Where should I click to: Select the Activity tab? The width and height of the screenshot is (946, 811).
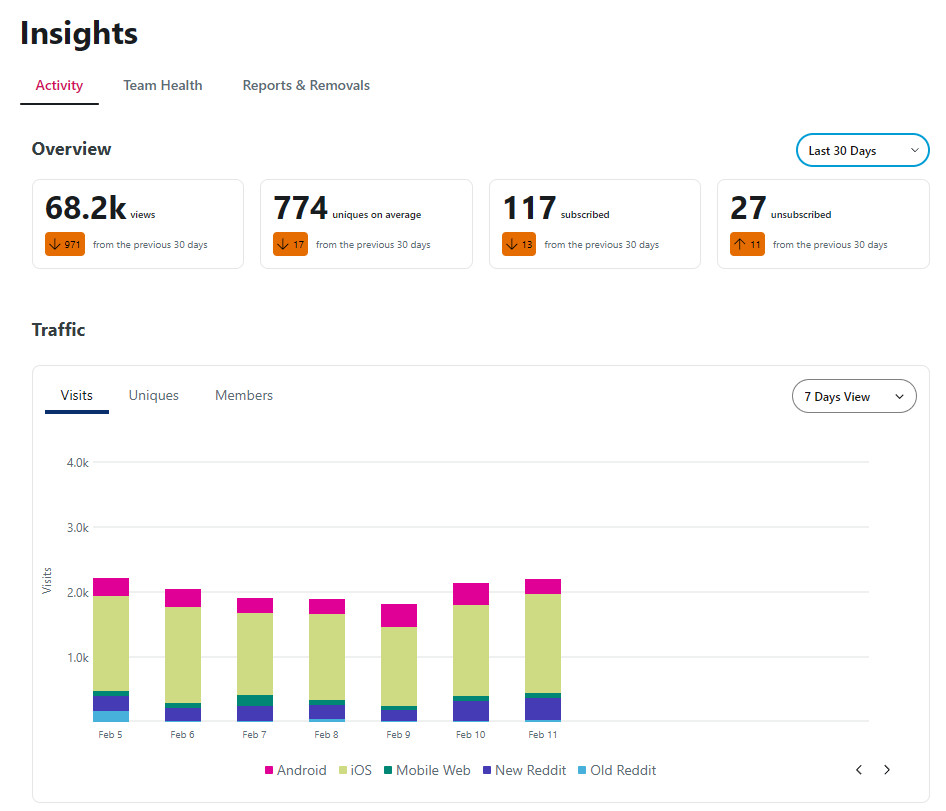tap(59, 86)
